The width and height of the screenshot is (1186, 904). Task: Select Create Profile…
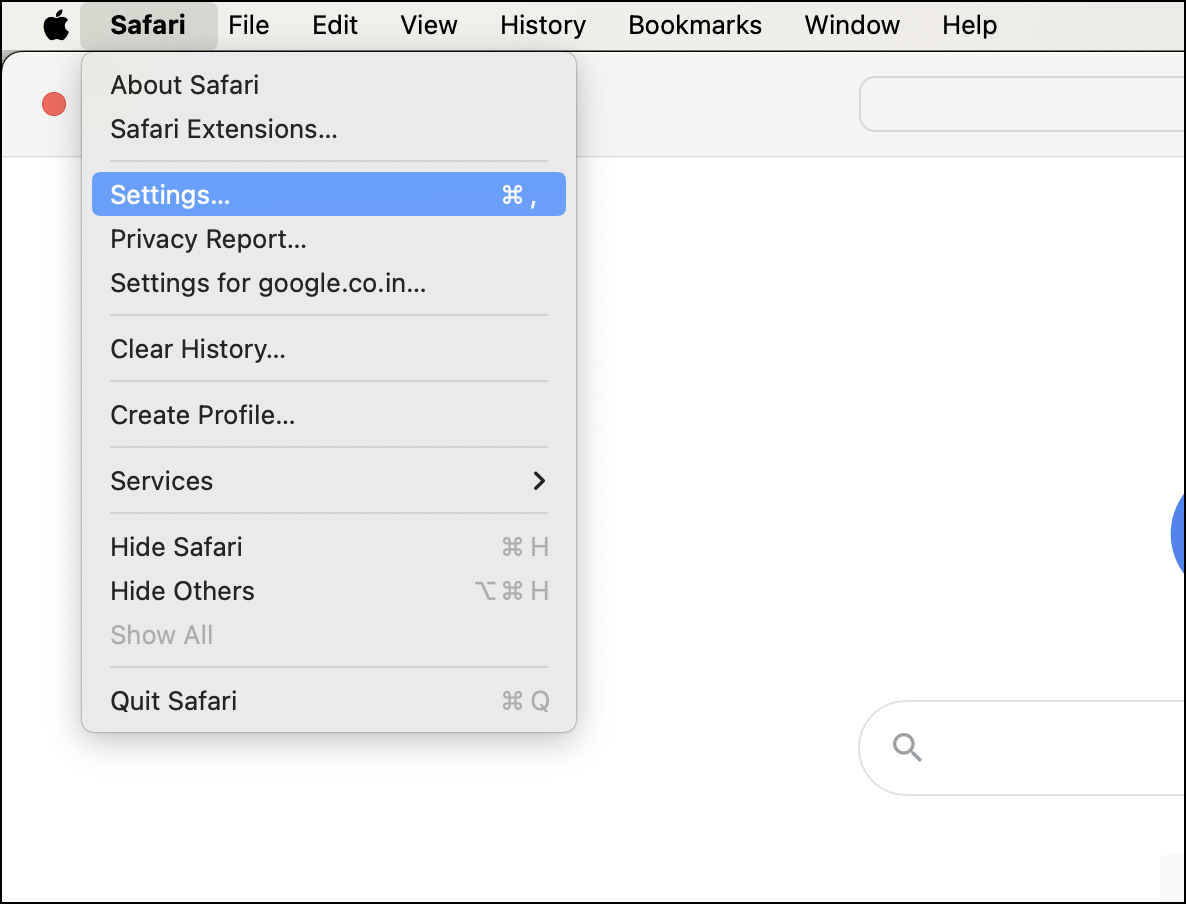pyautogui.click(x=328, y=415)
